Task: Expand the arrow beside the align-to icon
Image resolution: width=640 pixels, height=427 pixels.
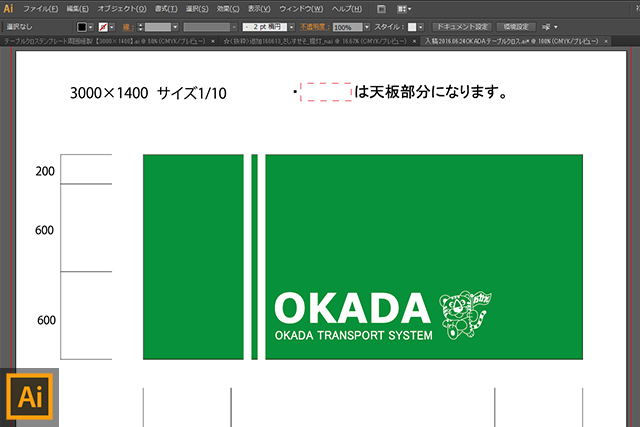Action: click(556, 27)
